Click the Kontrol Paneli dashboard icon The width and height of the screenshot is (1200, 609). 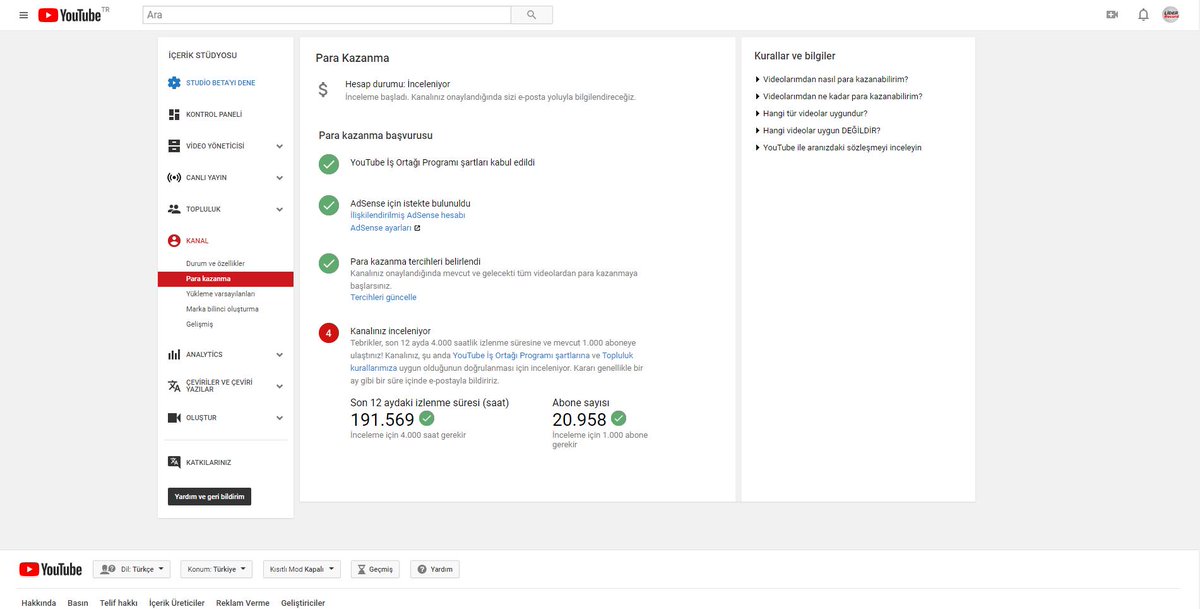pos(174,114)
